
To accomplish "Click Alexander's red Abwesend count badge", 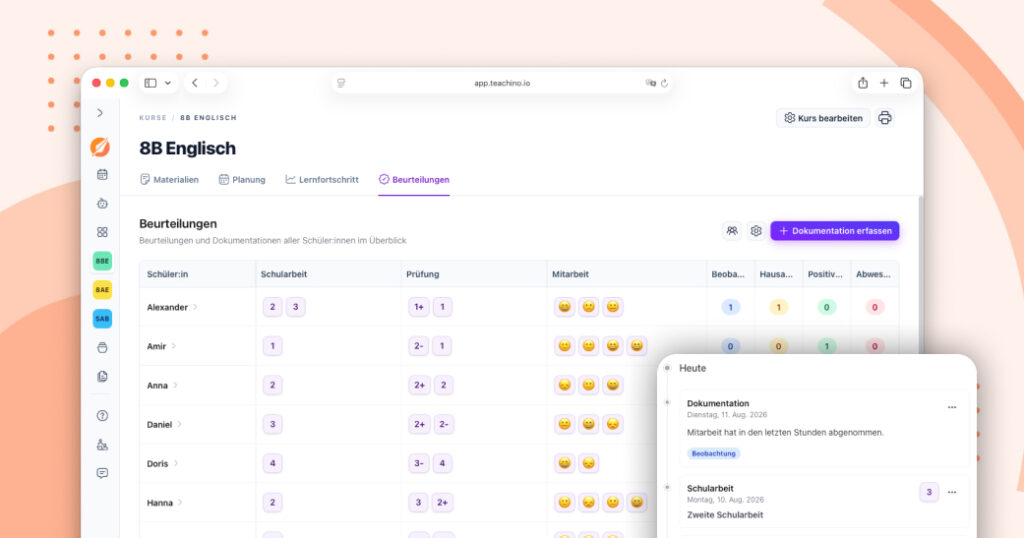I will (875, 307).
